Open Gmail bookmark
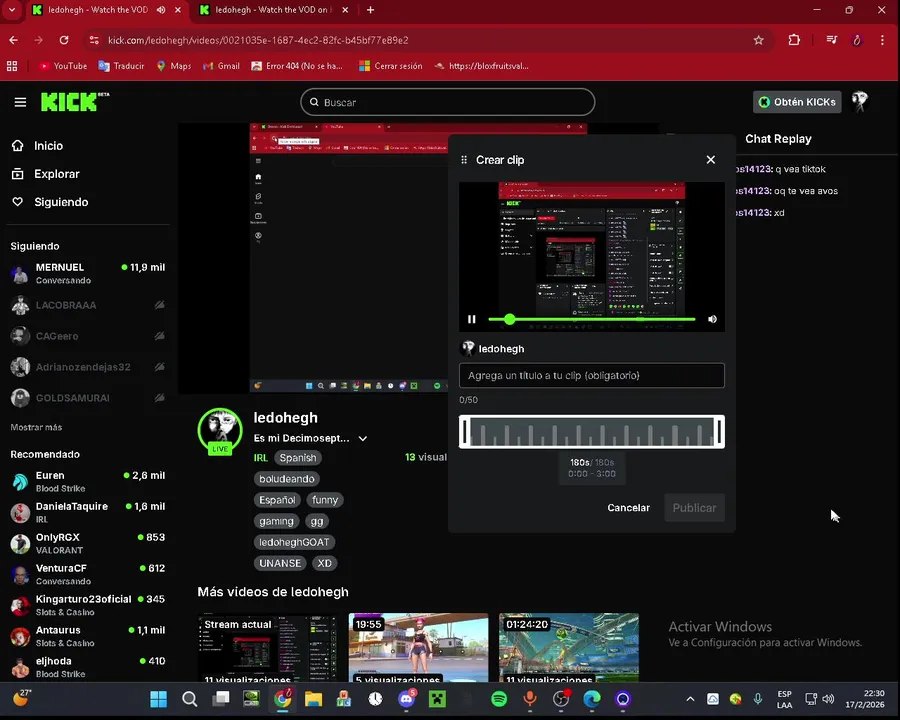 (x=222, y=66)
